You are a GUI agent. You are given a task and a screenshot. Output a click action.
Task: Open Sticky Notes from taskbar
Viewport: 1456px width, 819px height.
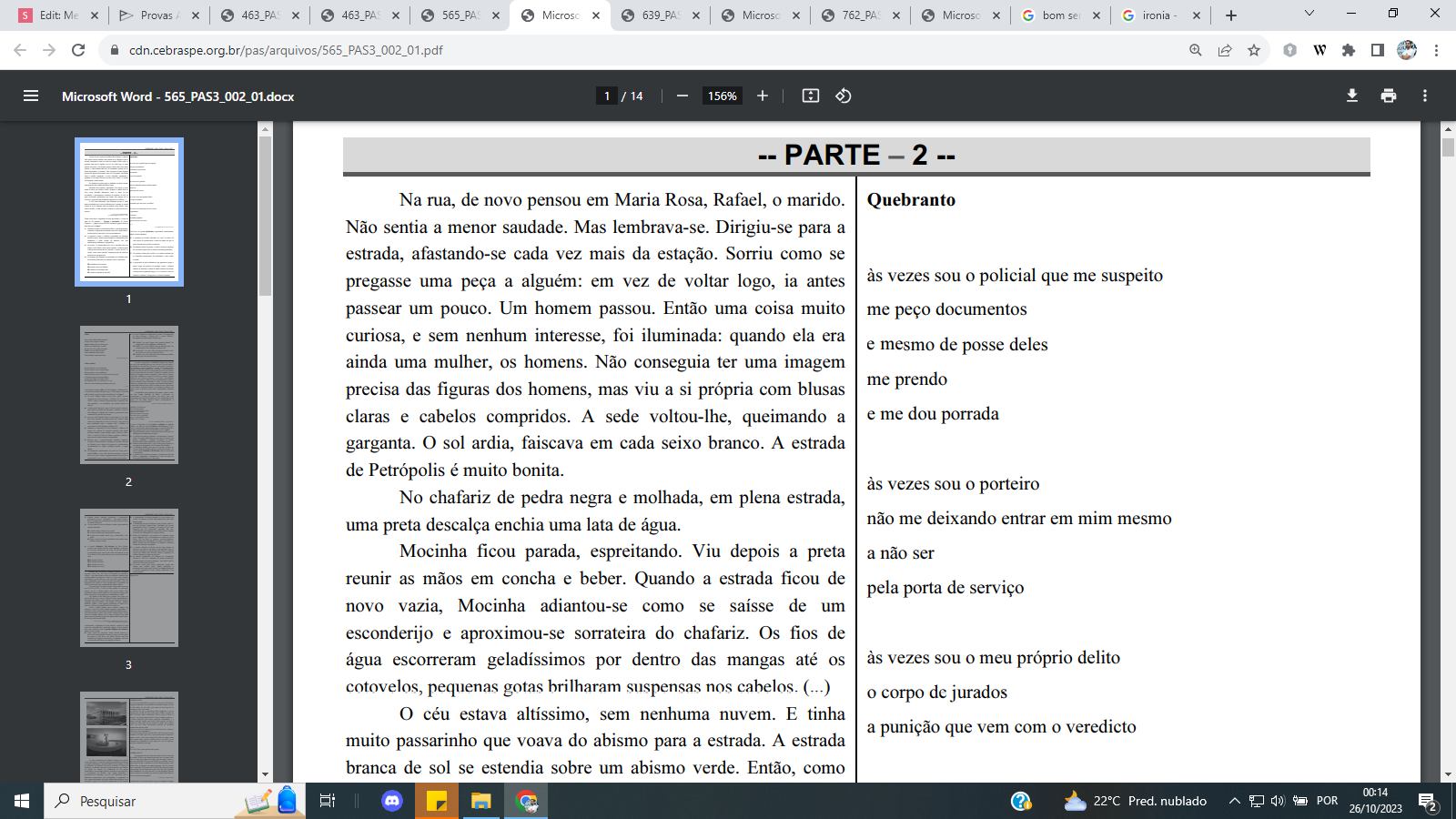(x=437, y=801)
